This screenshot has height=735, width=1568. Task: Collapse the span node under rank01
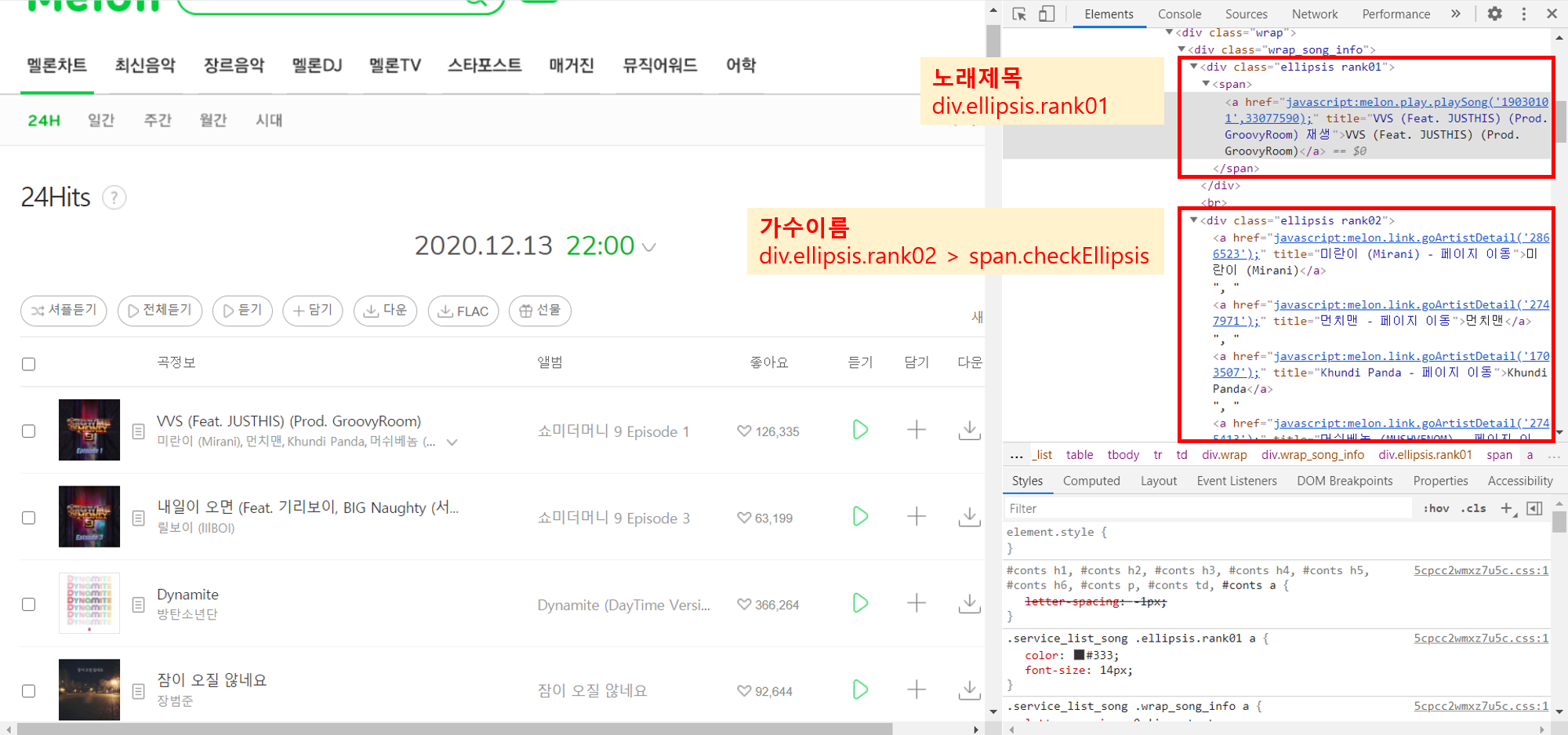(x=1207, y=84)
